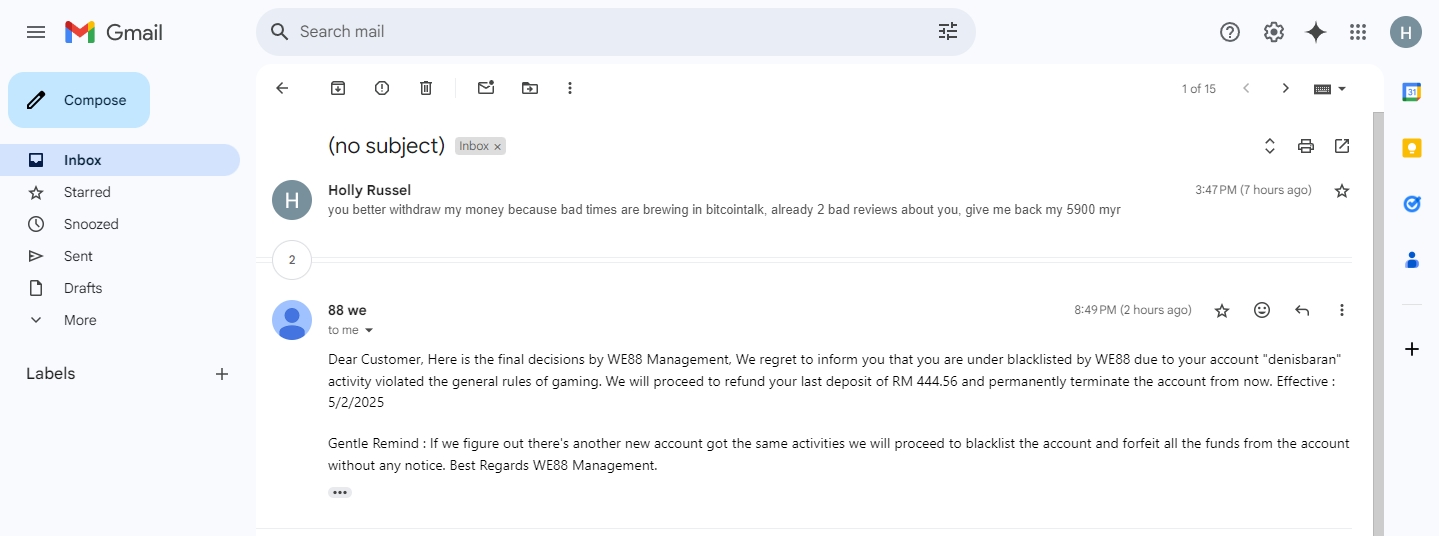This screenshot has height=536, width=1439.
Task: Open the Support help icon
Action: (1230, 32)
